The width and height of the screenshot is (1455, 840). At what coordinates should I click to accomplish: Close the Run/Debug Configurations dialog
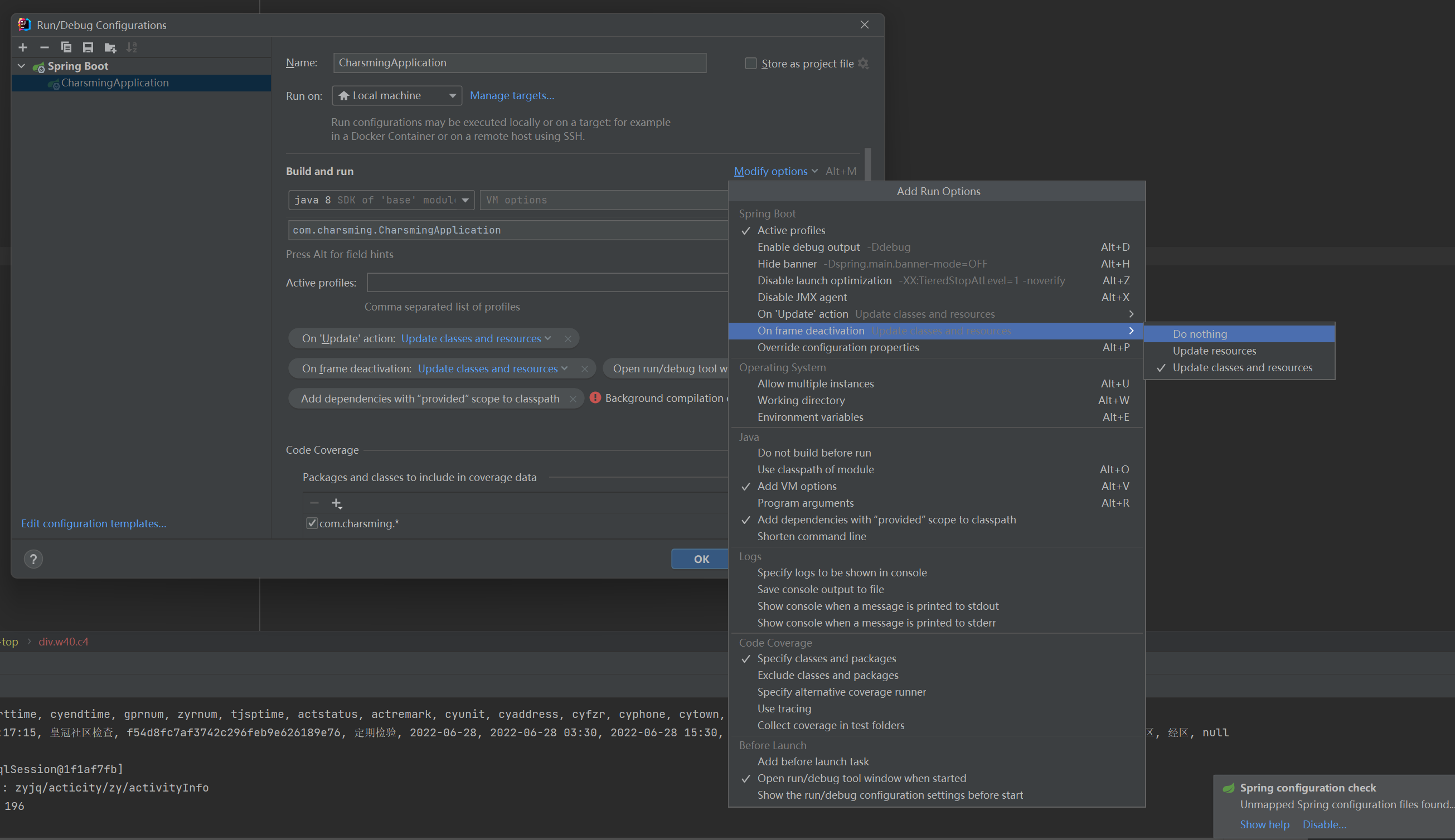(x=864, y=24)
